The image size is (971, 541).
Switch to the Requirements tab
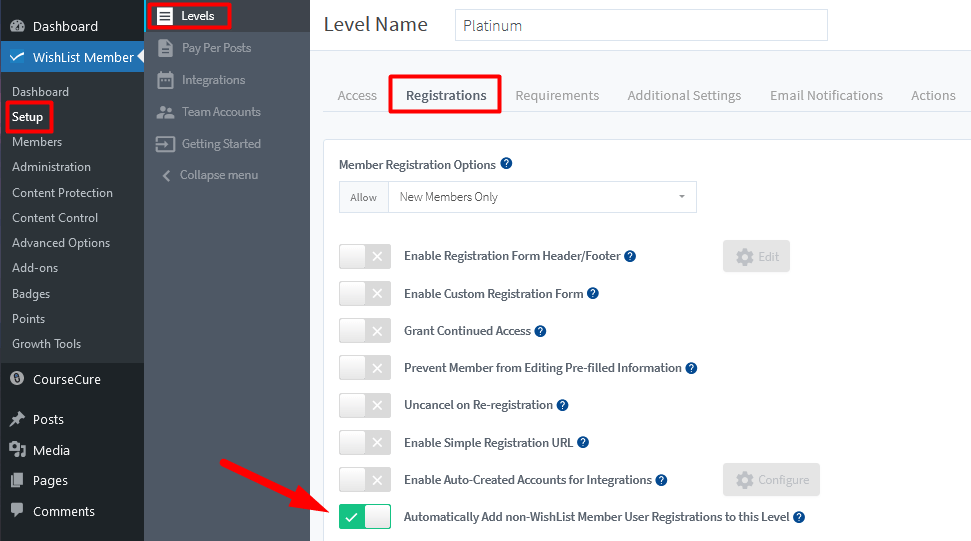[x=557, y=95]
